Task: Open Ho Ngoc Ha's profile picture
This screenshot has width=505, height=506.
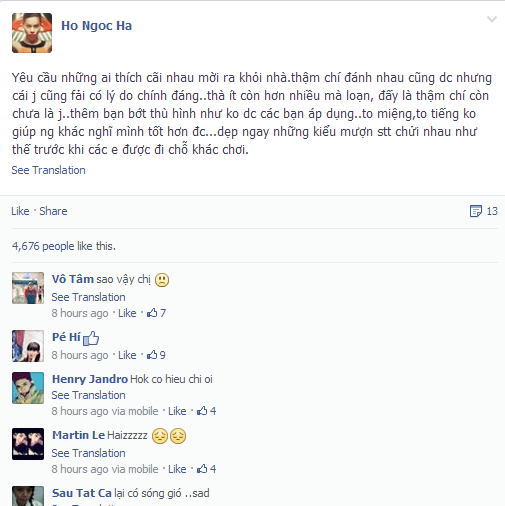Action: [x=32, y=33]
